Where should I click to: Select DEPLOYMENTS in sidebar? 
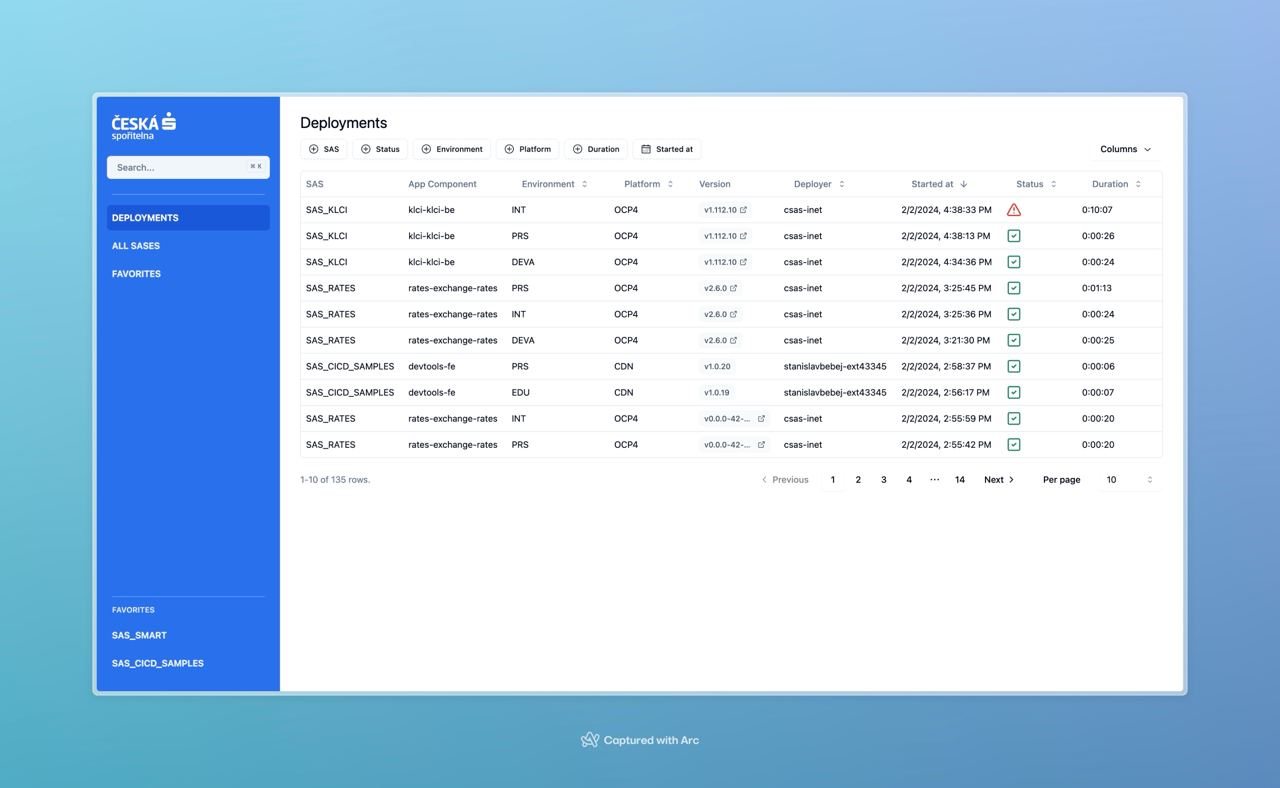click(188, 218)
